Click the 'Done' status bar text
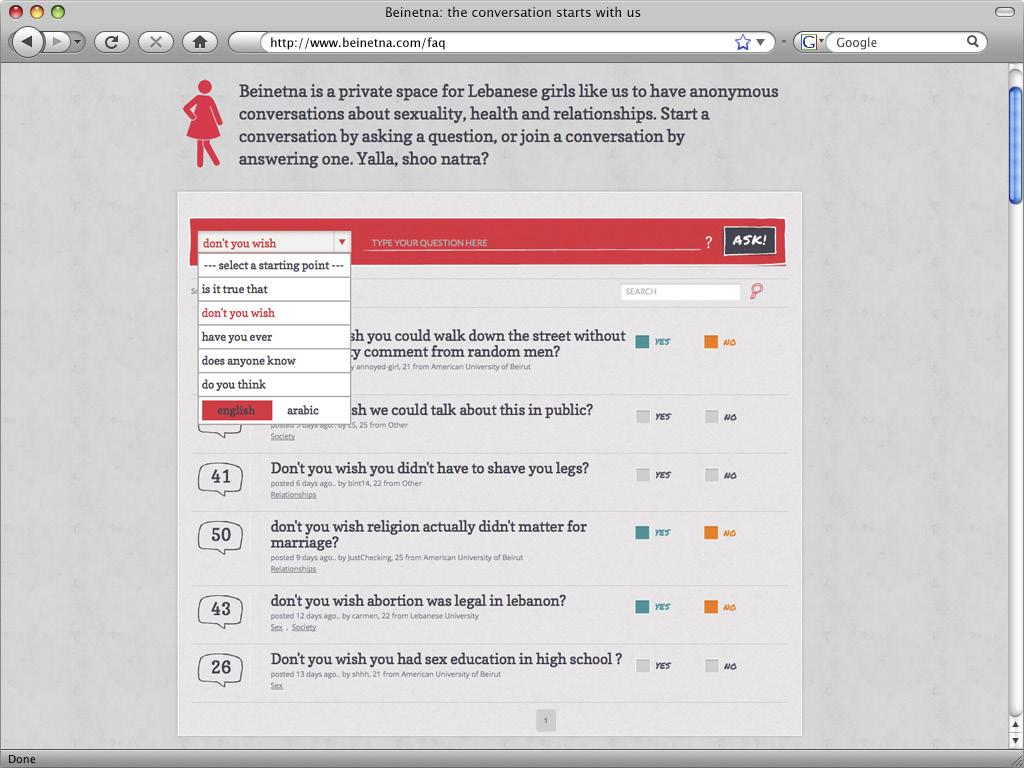1024x768 pixels. [x=22, y=759]
